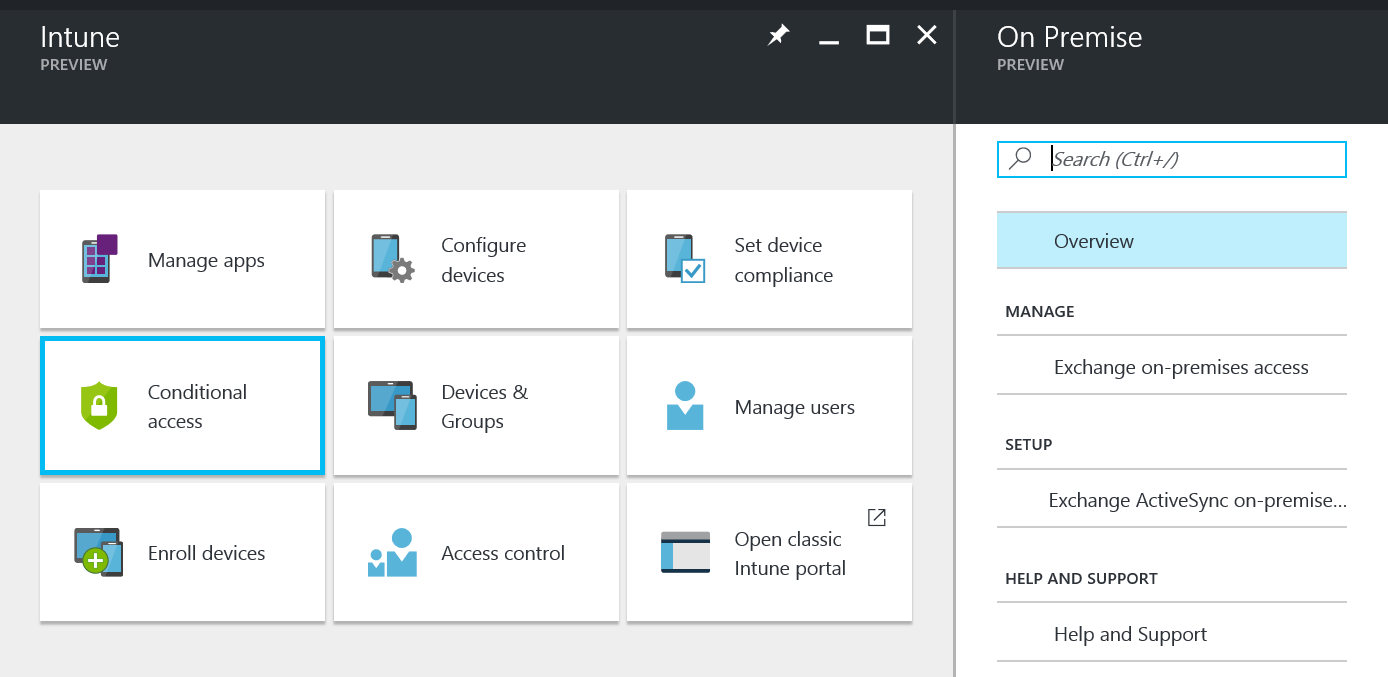Click the classic Intune portal window icon
The height and width of the screenshot is (677, 1388).
point(685,552)
